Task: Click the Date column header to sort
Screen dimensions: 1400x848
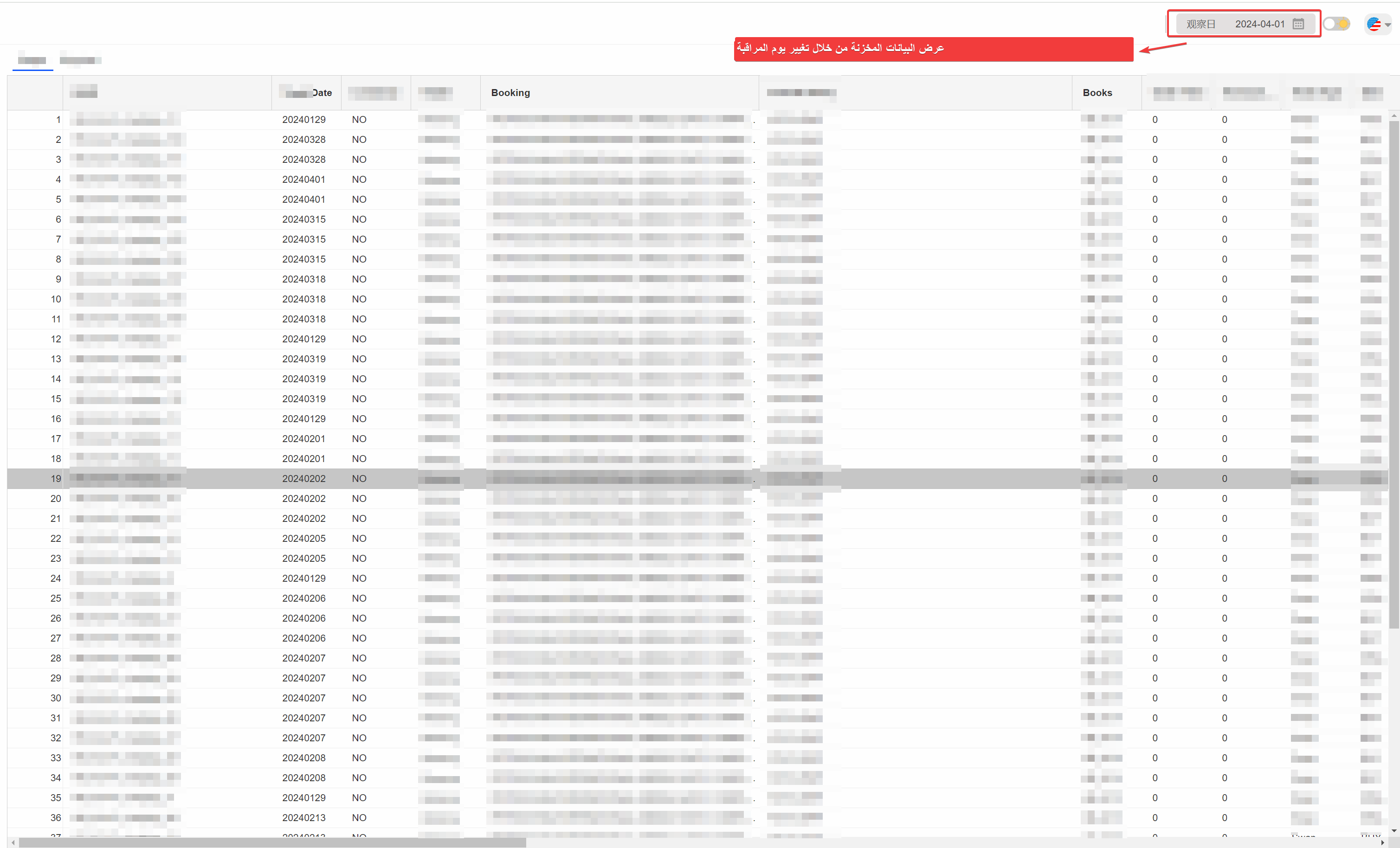Action: pos(310,92)
